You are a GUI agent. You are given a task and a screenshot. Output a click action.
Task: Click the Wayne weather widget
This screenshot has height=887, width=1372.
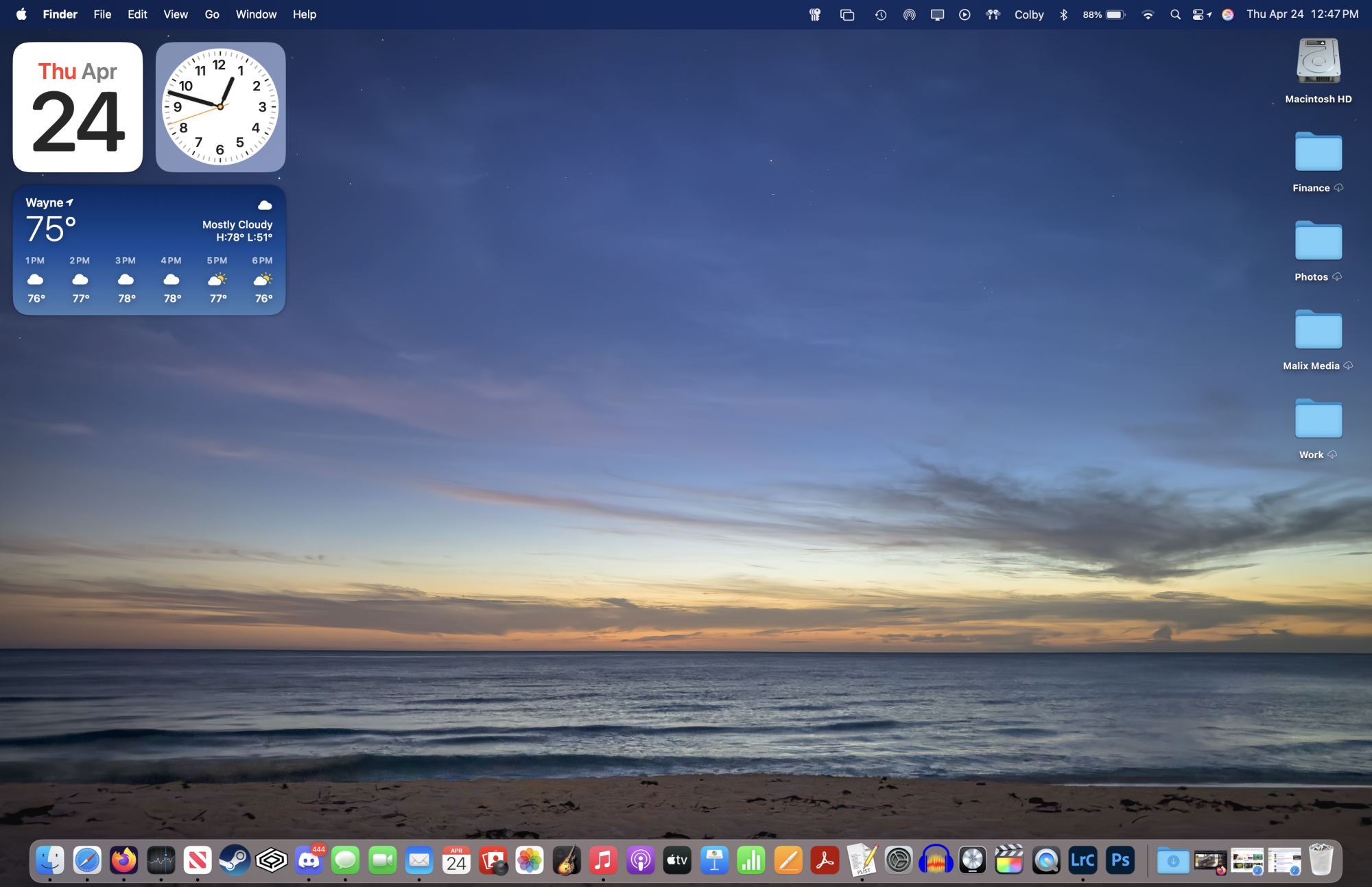point(148,249)
